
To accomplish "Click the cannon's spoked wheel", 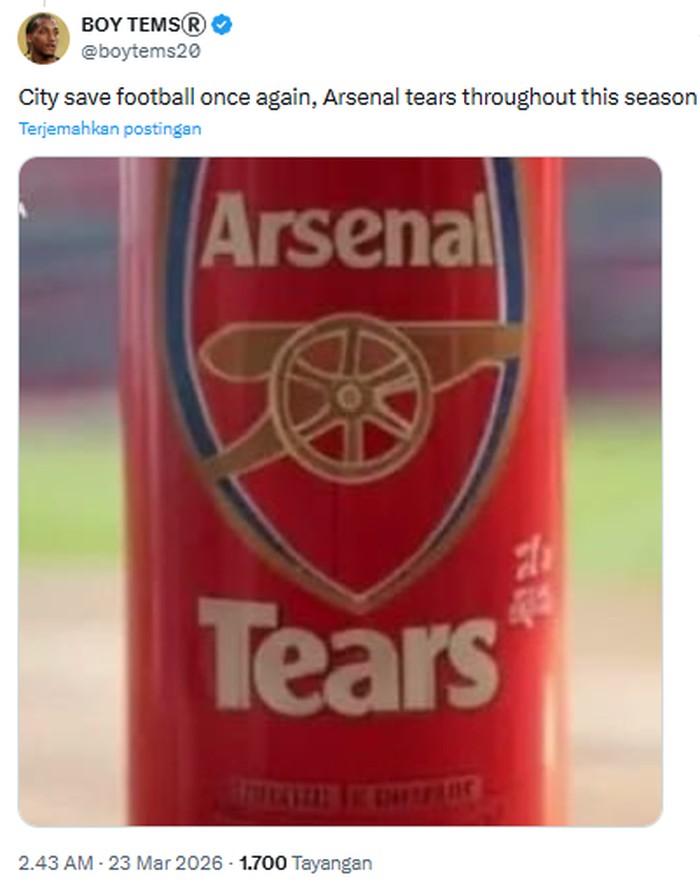I will 352,397.
